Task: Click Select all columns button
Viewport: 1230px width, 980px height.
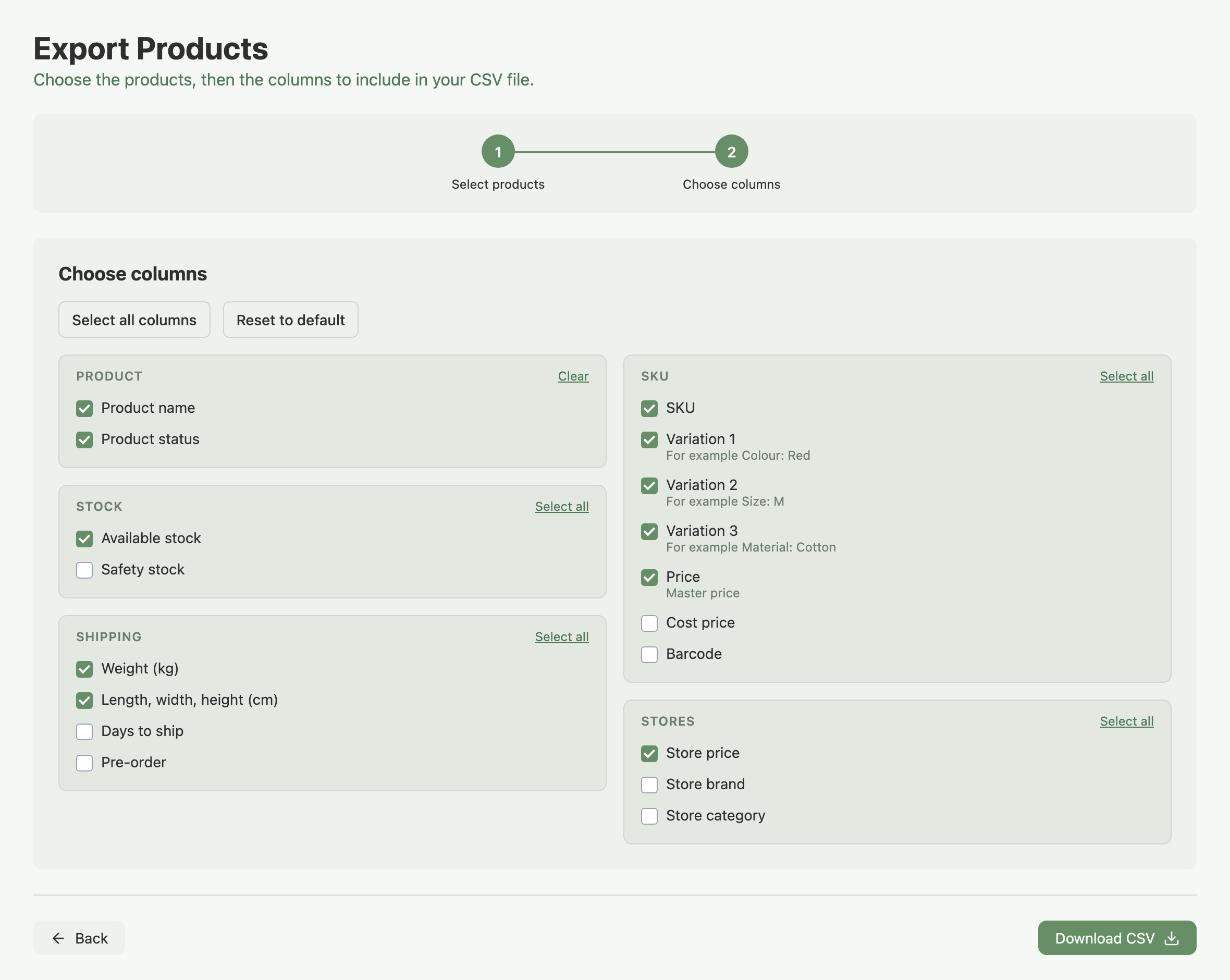Action: tap(134, 320)
